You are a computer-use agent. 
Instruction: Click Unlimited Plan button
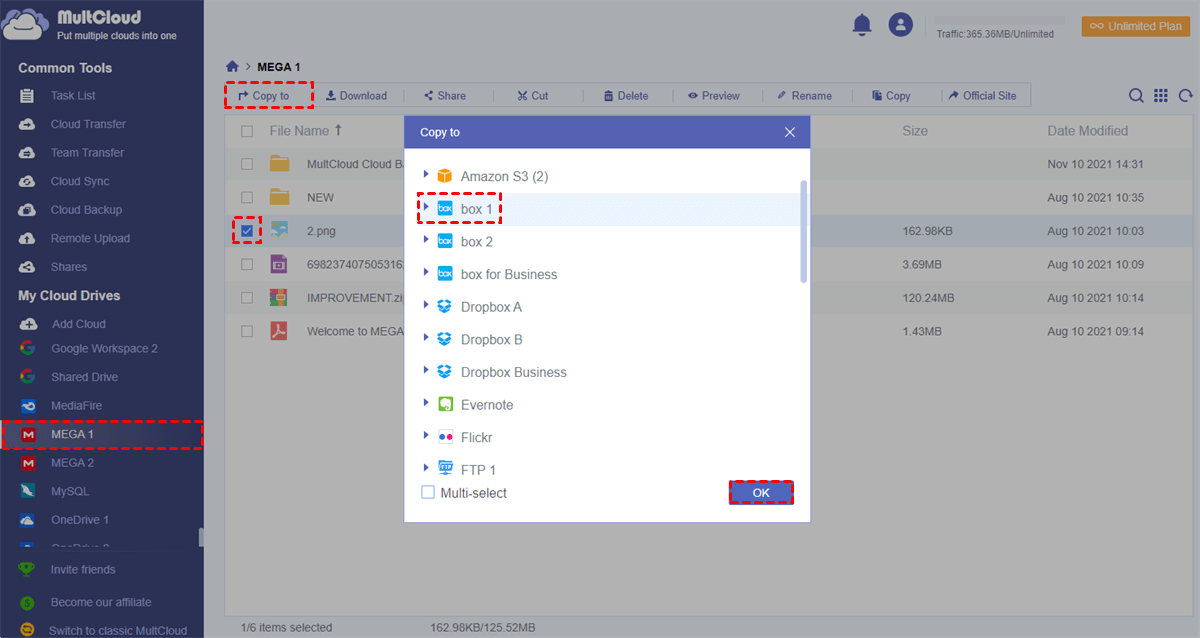coord(1136,26)
